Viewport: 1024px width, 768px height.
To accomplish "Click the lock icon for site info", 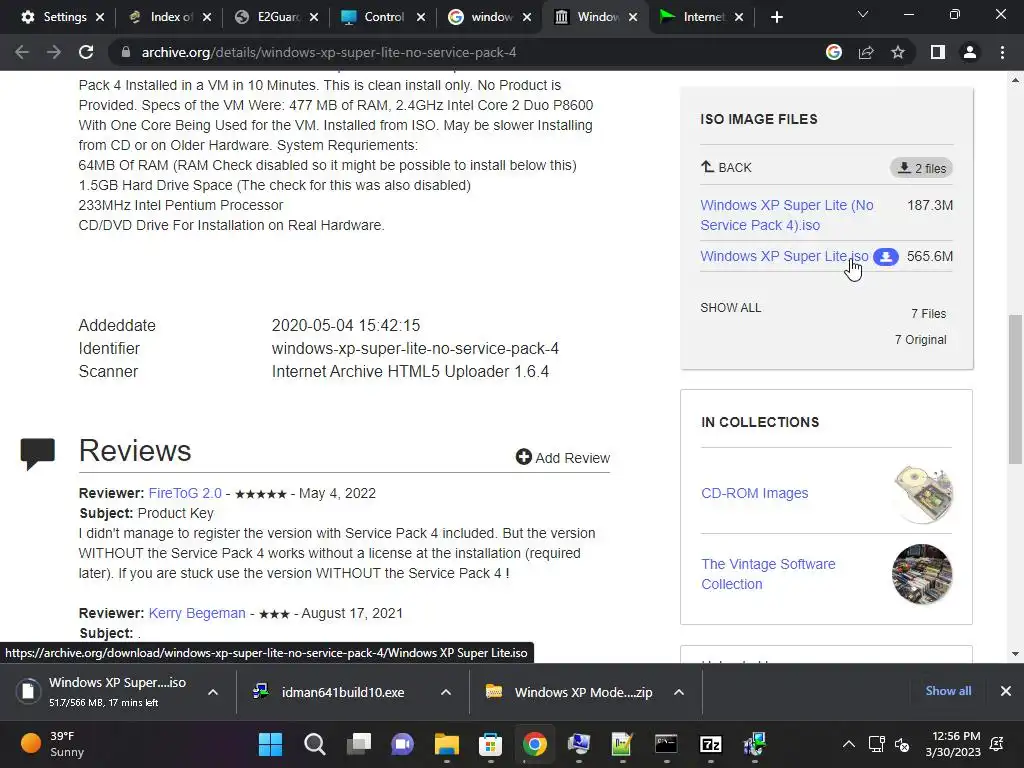I will [x=126, y=52].
